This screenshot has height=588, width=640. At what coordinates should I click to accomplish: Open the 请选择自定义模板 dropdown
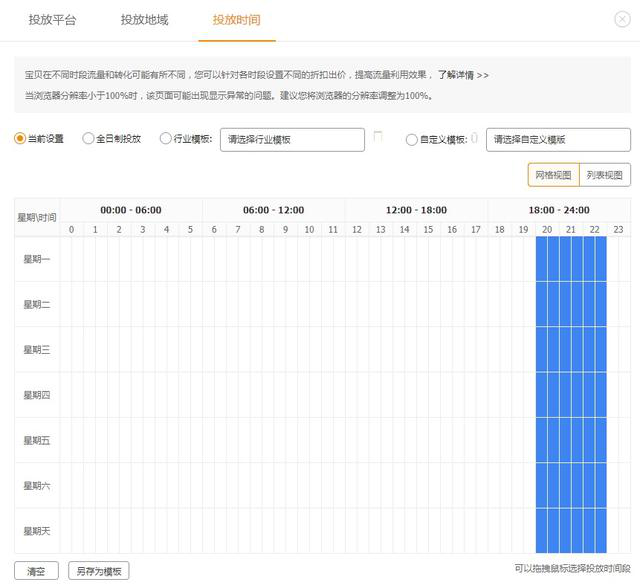click(558, 140)
